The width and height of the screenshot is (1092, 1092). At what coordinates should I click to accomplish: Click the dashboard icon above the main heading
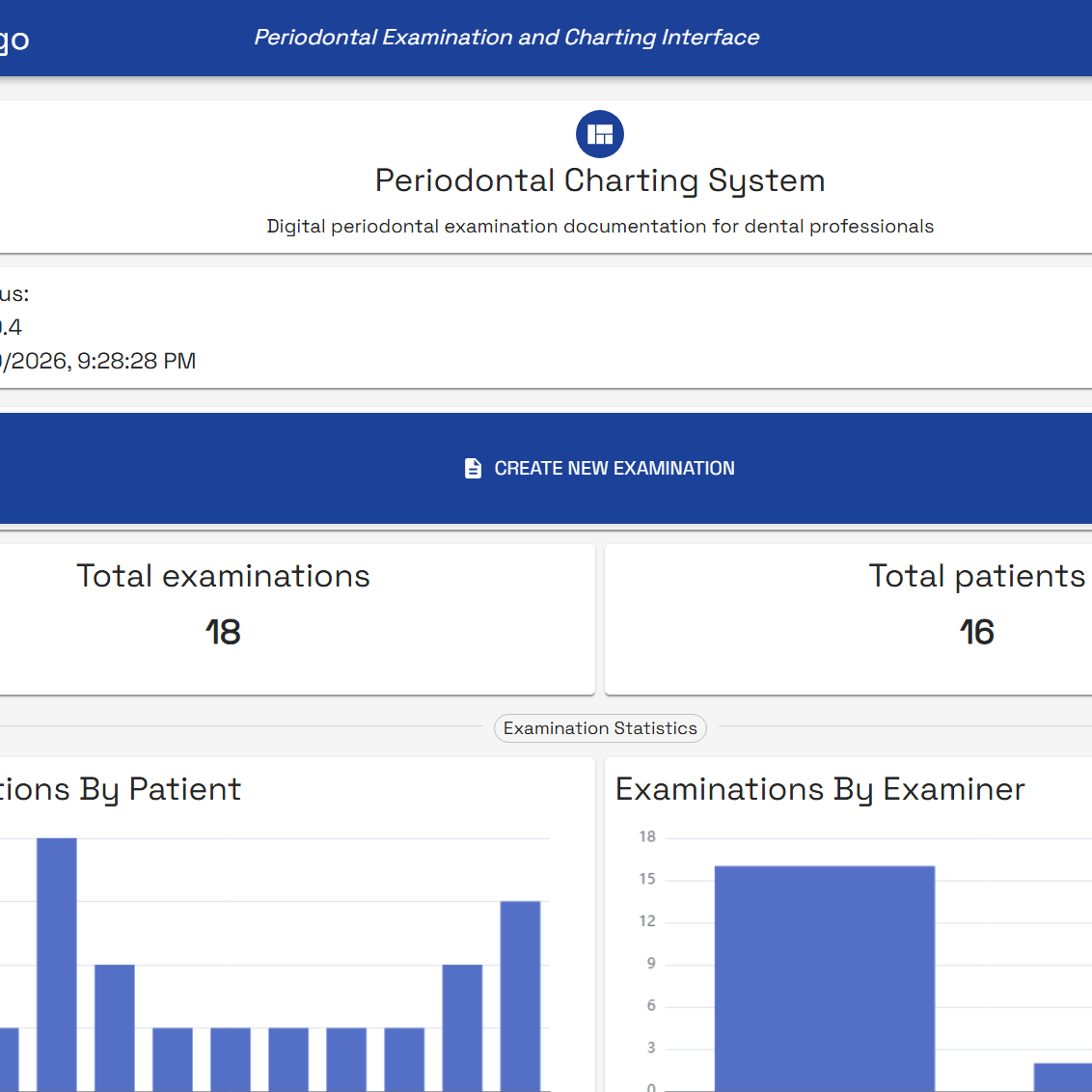600,134
